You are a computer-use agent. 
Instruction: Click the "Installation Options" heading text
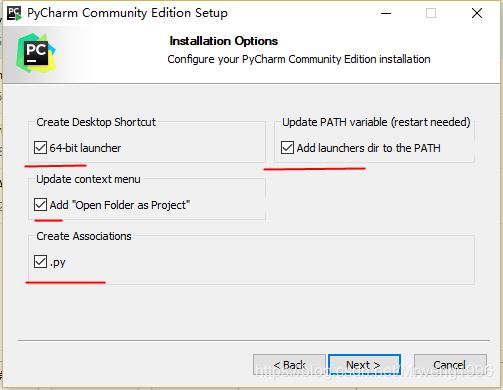point(224,41)
